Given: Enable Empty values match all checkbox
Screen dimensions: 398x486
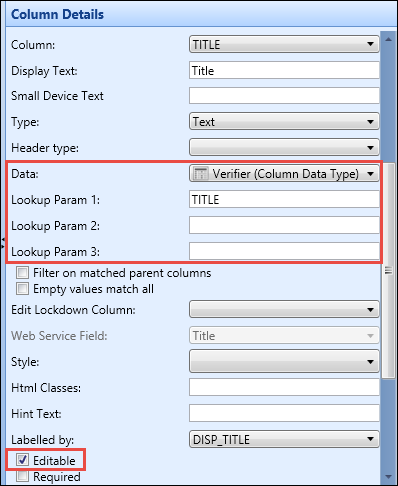Looking at the screenshot, I should click(22, 289).
